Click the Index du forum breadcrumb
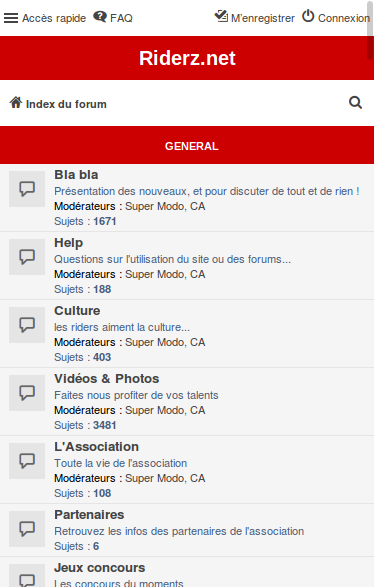Image resolution: width=374 pixels, height=587 pixels. tap(66, 104)
